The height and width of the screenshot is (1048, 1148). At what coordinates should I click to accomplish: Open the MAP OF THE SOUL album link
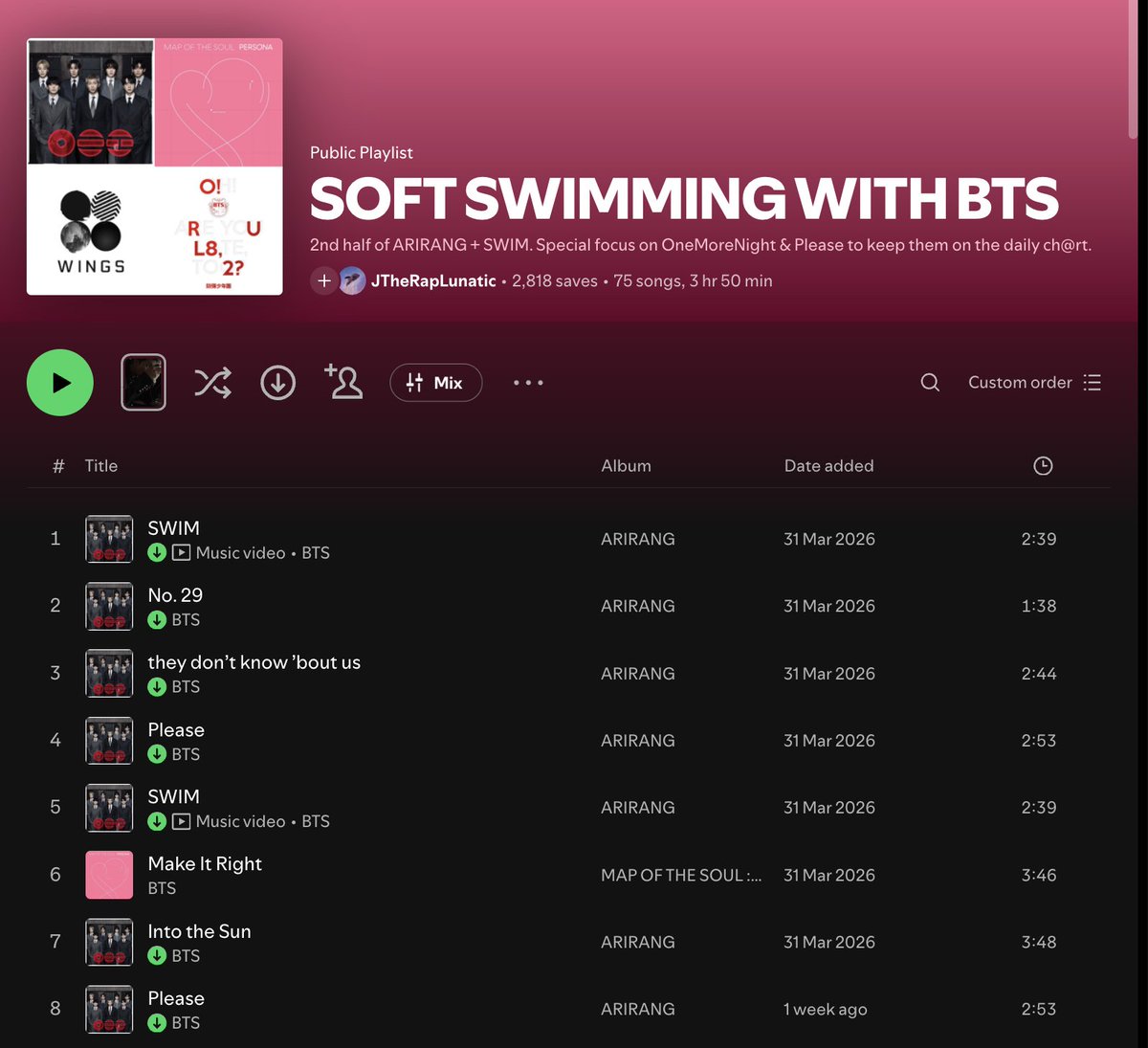pos(681,875)
